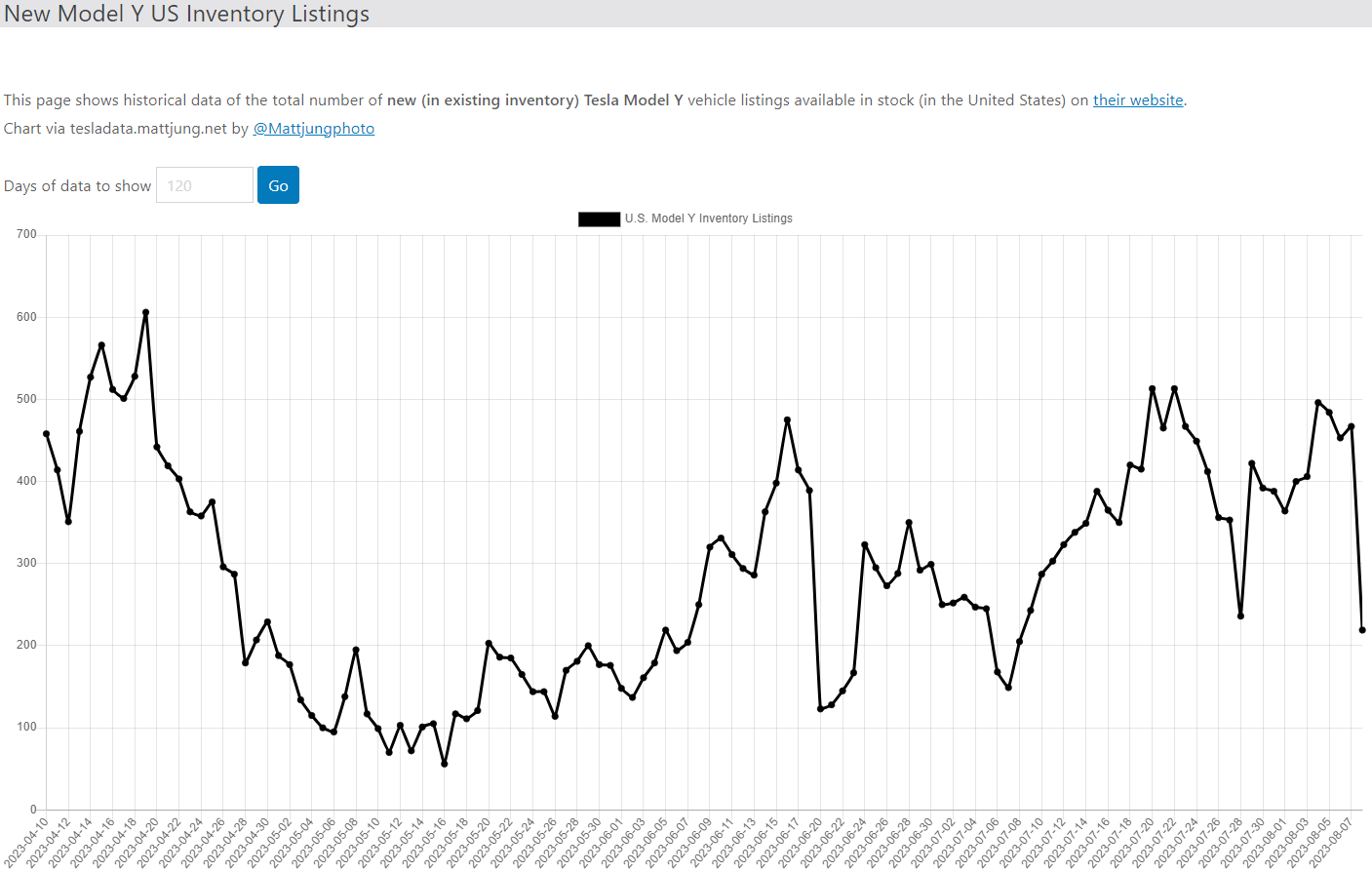Image resolution: width=1372 pixels, height=873 pixels.
Task: Click the highest data point above 600
Action: pyautogui.click(x=145, y=312)
